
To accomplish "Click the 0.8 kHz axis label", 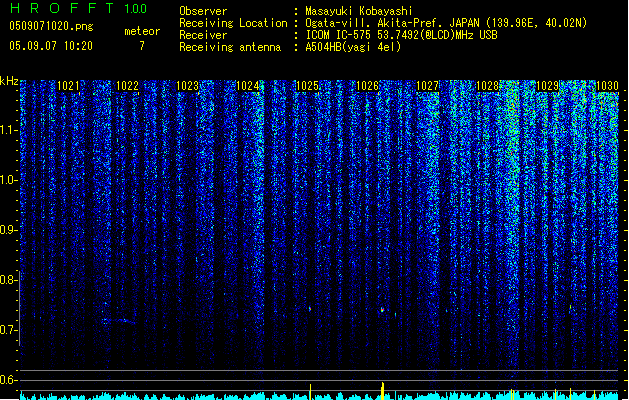I will click(8, 280).
